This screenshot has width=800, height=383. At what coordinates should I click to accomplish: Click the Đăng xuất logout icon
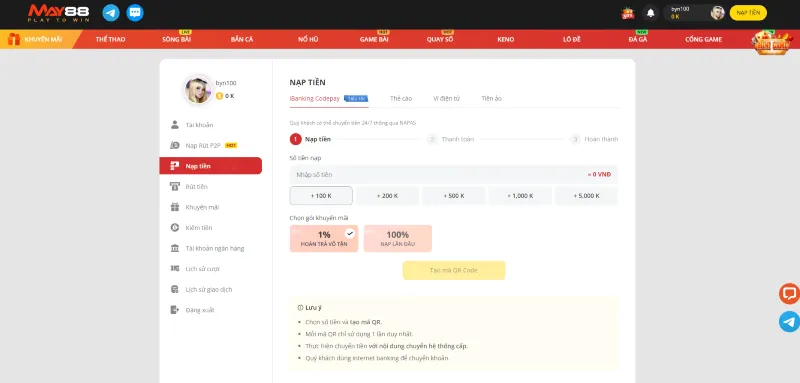click(175, 310)
